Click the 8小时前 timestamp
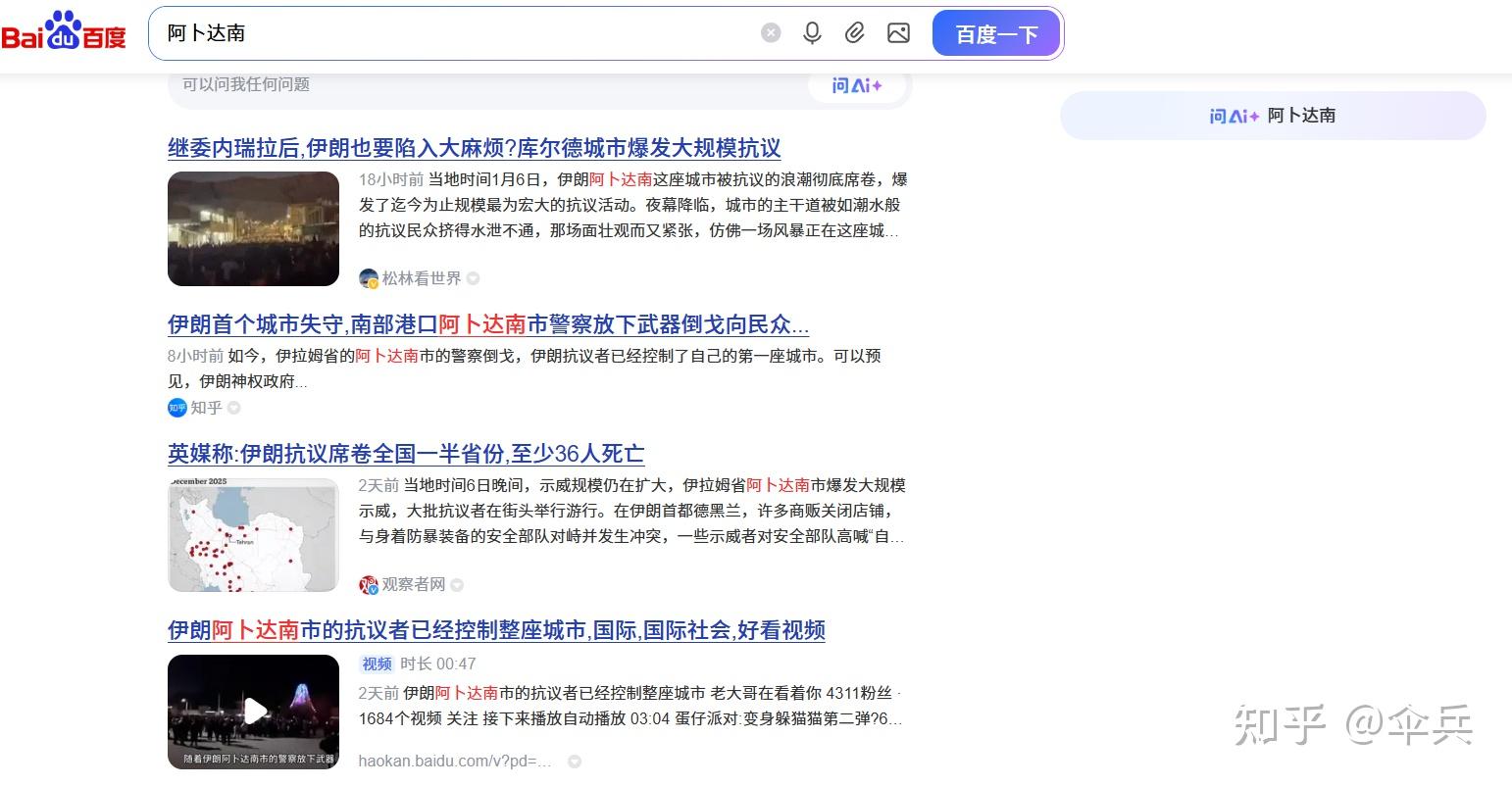Screen dimensions: 1512x787 pos(195,356)
